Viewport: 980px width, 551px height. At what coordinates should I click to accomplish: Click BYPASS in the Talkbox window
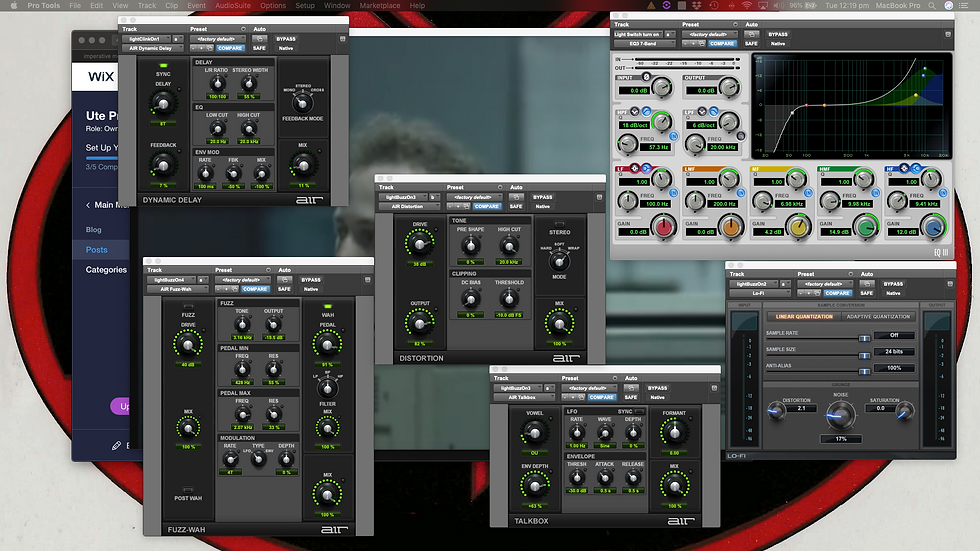point(658,388)
